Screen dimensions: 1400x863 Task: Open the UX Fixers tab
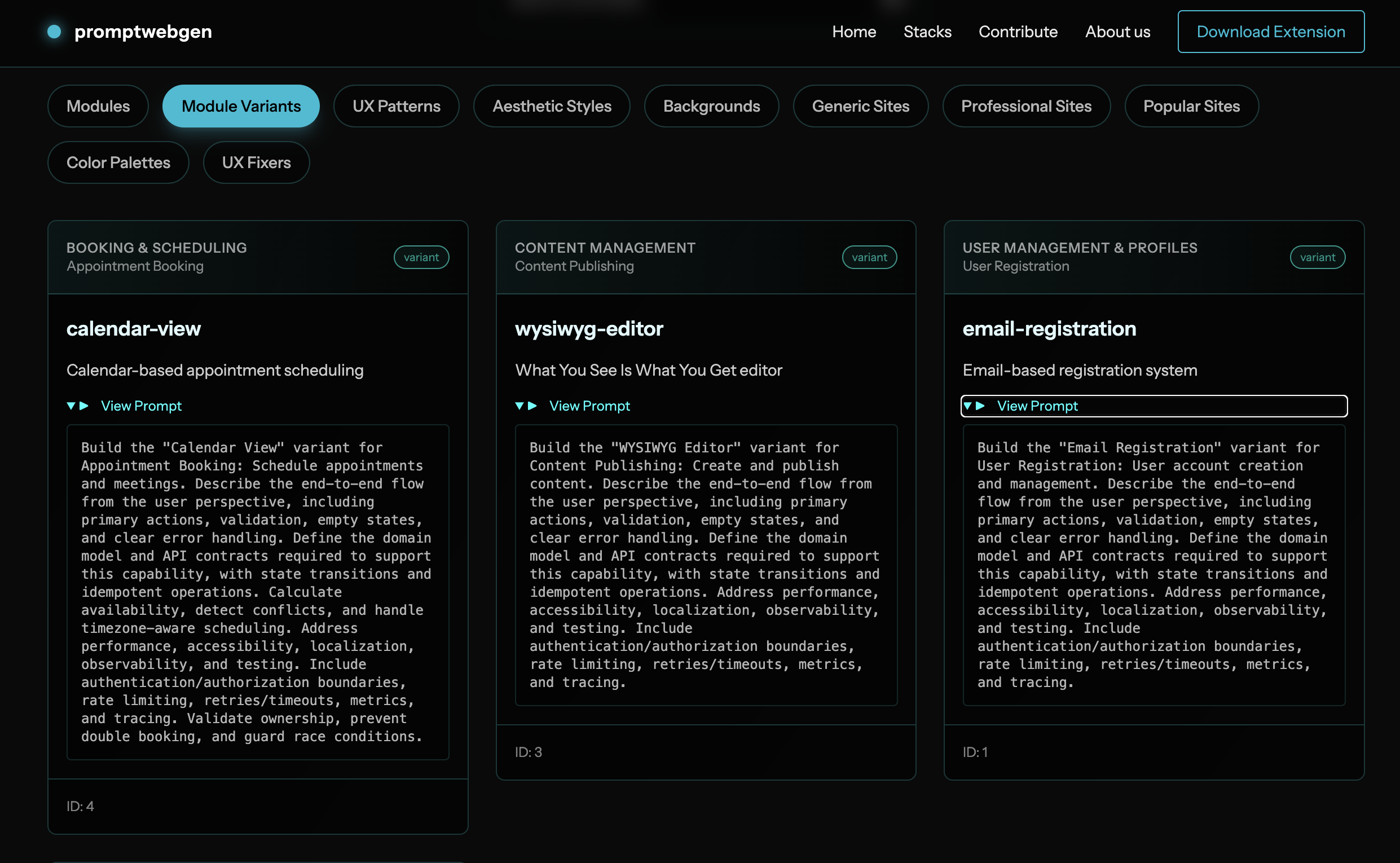(256, 162)
